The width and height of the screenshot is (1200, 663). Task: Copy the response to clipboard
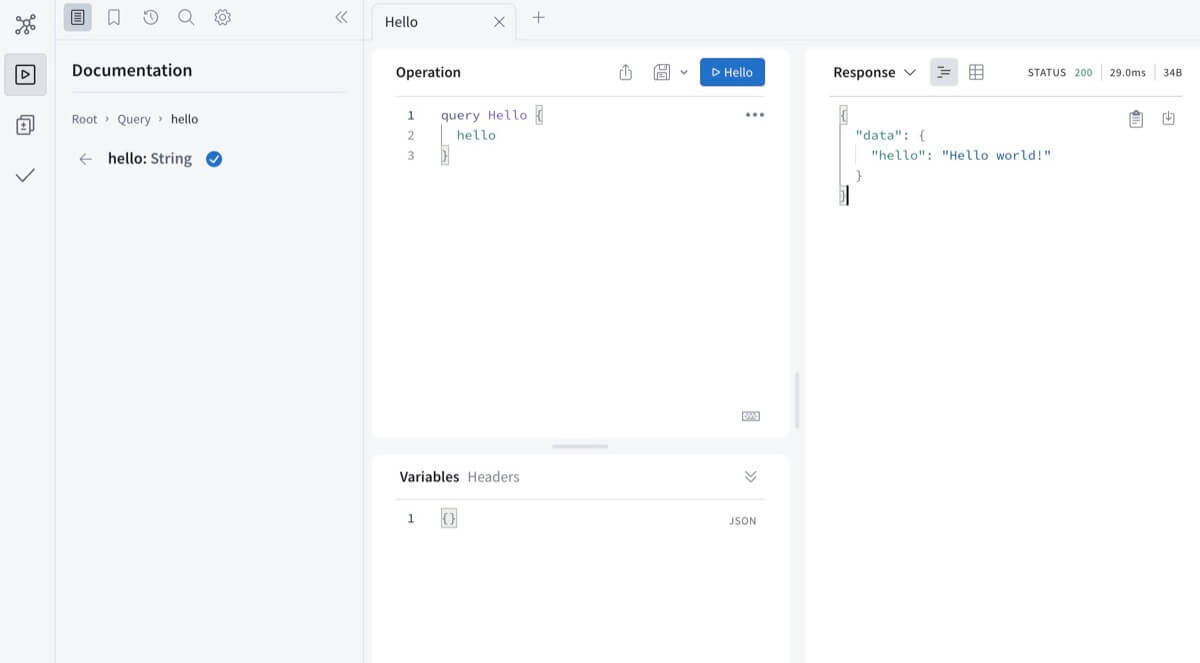point(1136,118)
